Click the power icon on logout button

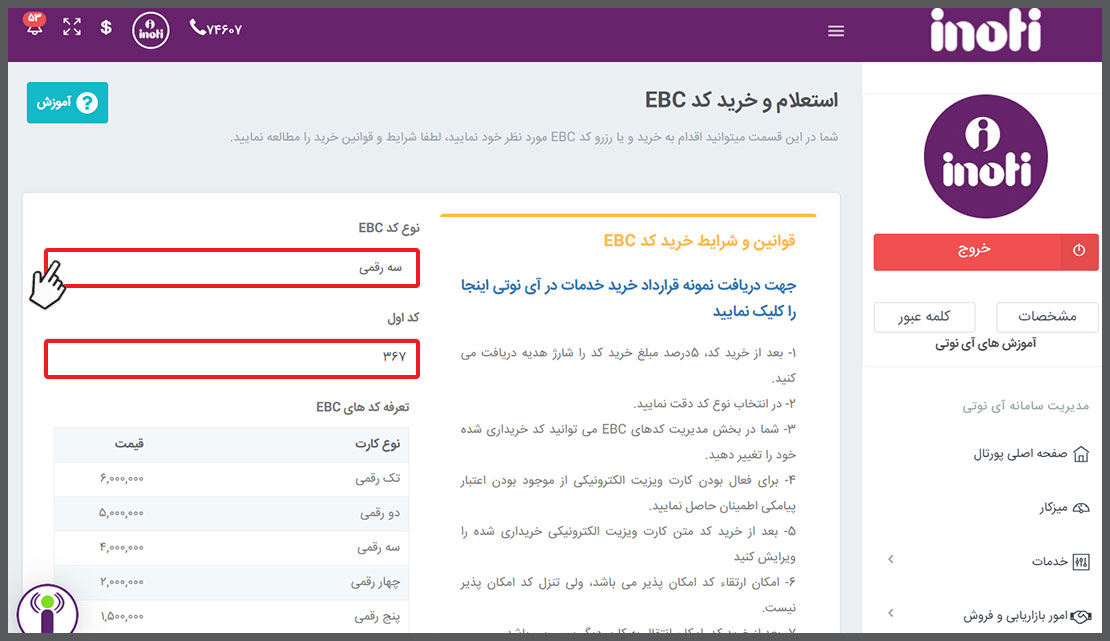(1079, 250)
